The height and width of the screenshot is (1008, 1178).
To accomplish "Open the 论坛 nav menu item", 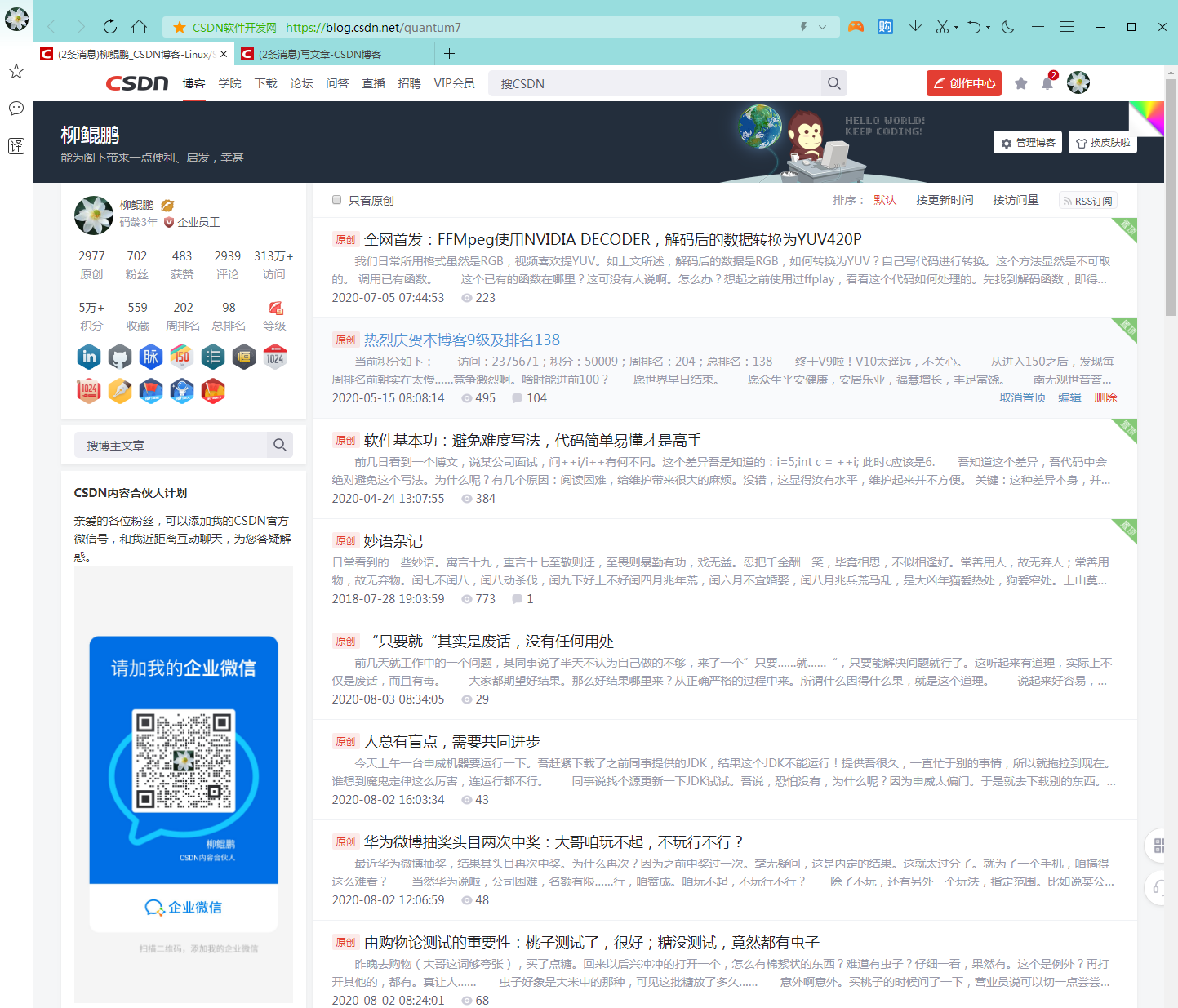I will click(302, 83).
